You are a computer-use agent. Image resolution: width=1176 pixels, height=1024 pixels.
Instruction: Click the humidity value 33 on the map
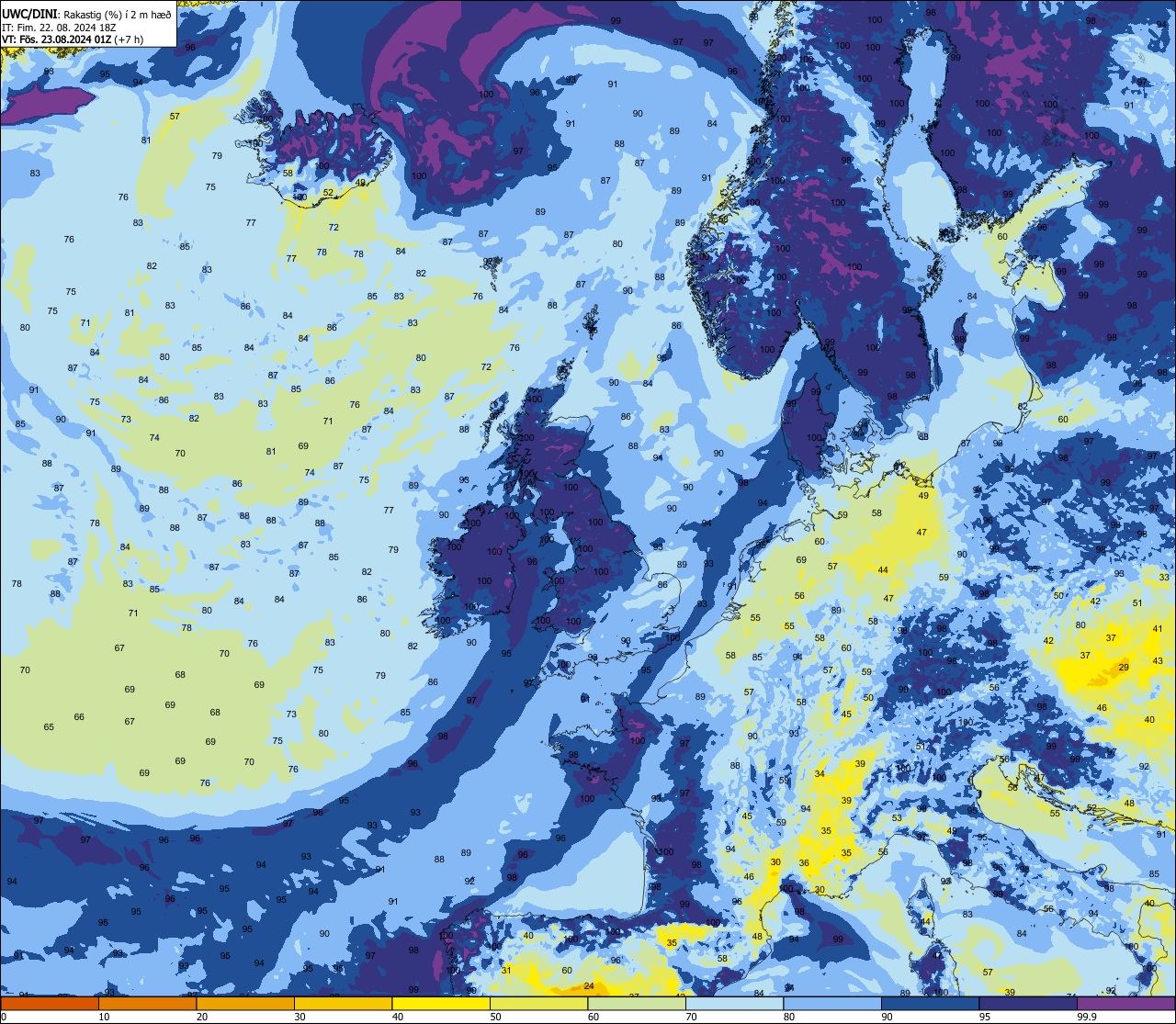[1164, 577]
